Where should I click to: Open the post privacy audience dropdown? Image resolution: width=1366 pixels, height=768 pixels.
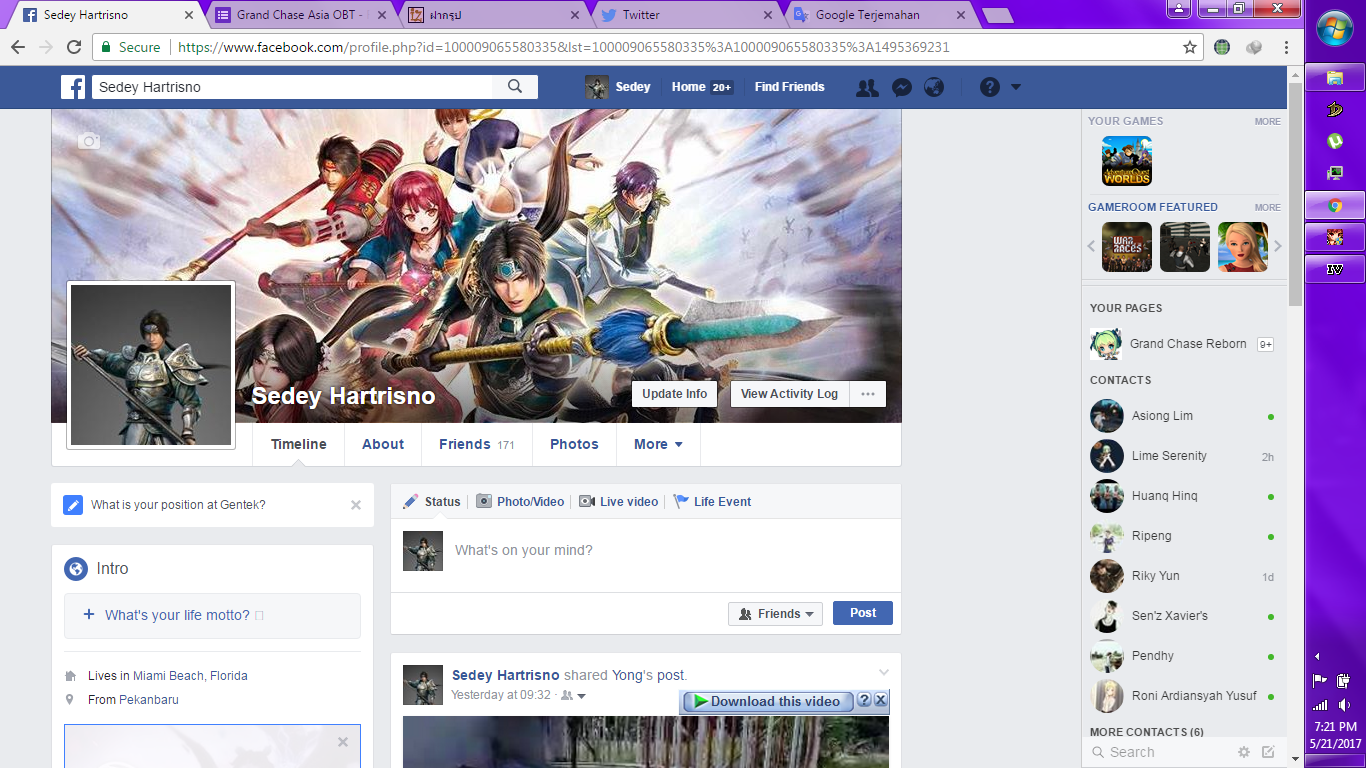coord(574,695)
